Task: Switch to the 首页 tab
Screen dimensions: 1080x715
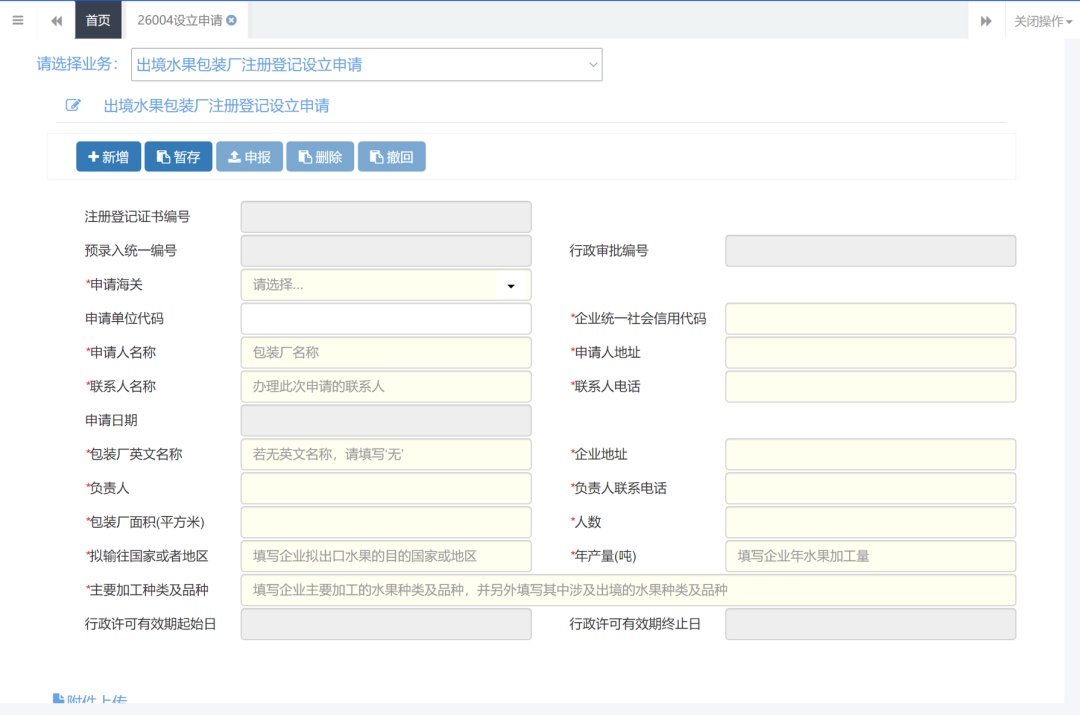Action: click(98, 20)
